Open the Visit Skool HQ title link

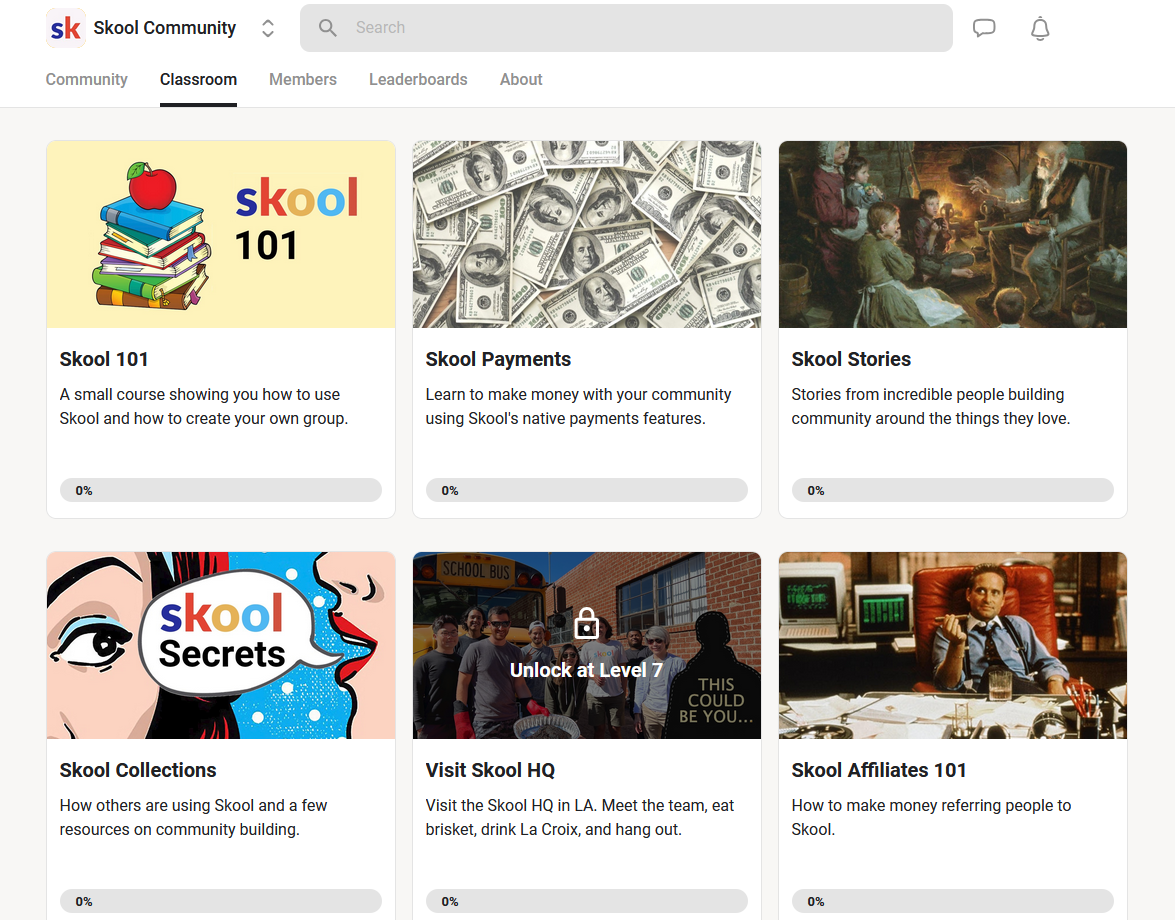[x=490, y=770]
